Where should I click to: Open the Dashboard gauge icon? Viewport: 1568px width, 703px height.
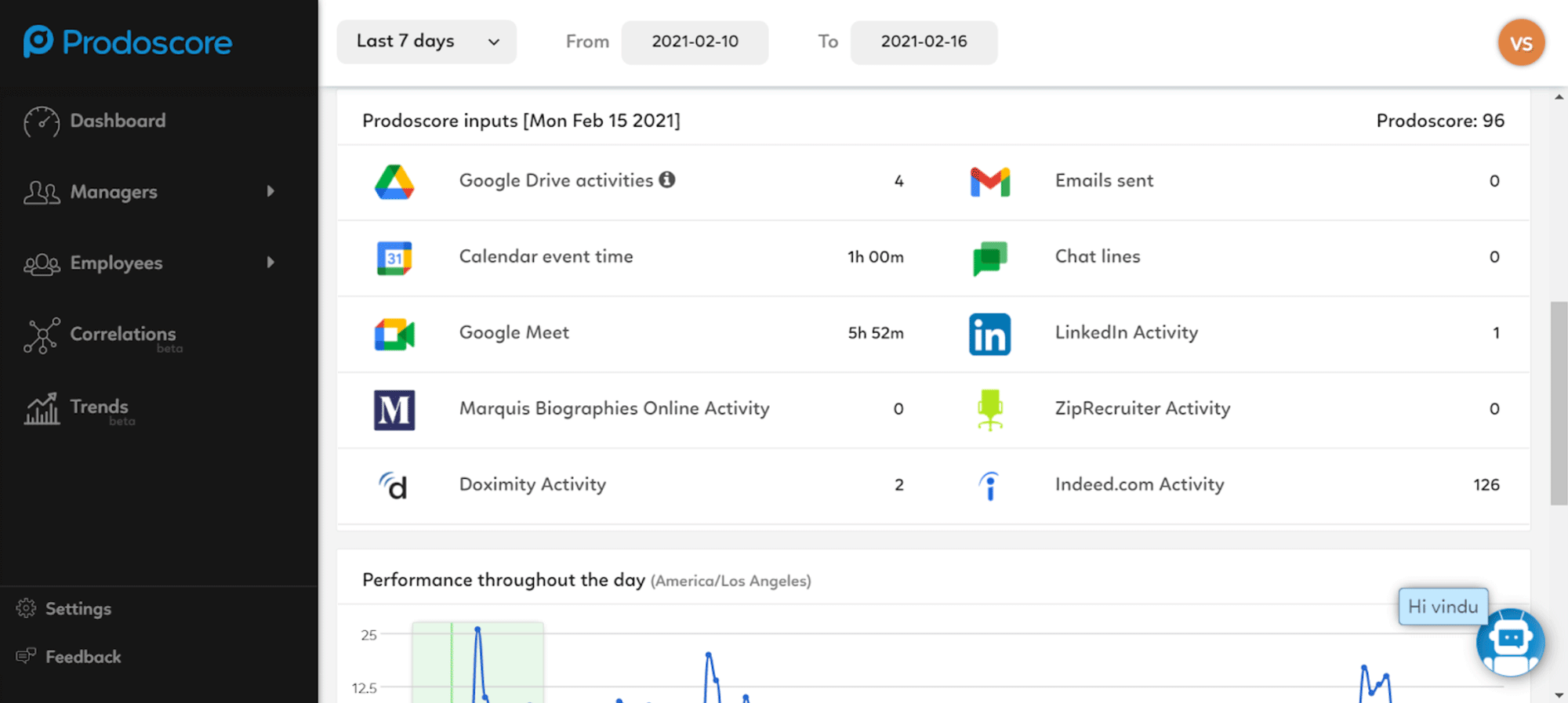coord(42,121)
